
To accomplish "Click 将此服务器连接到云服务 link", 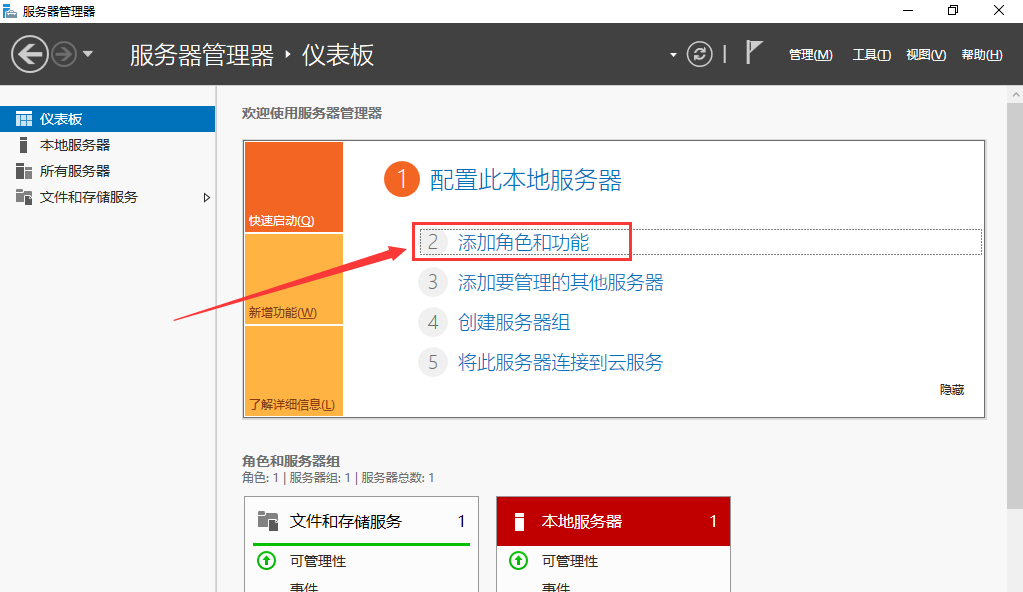I will (560, 362).
